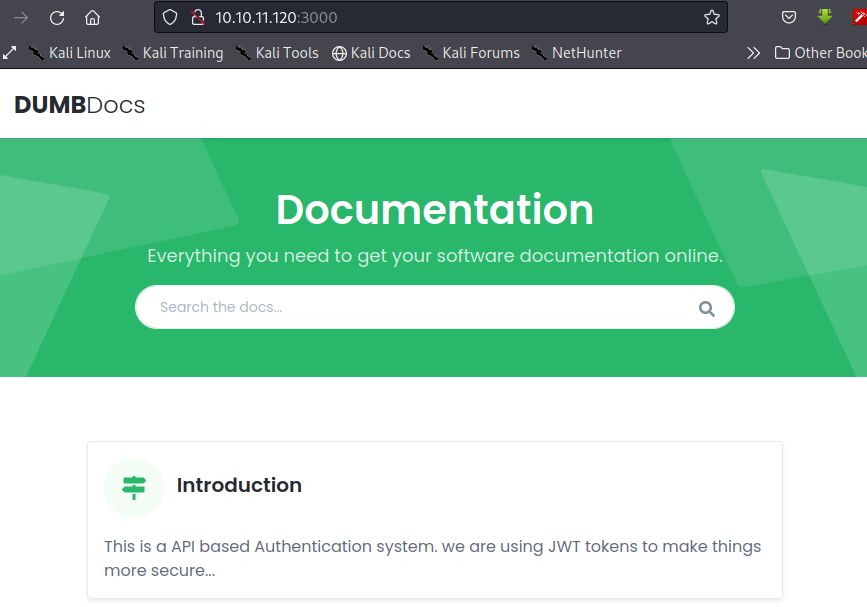Click the green download arrow extension
Screen dimensions: 867x607
click(825, 17)
